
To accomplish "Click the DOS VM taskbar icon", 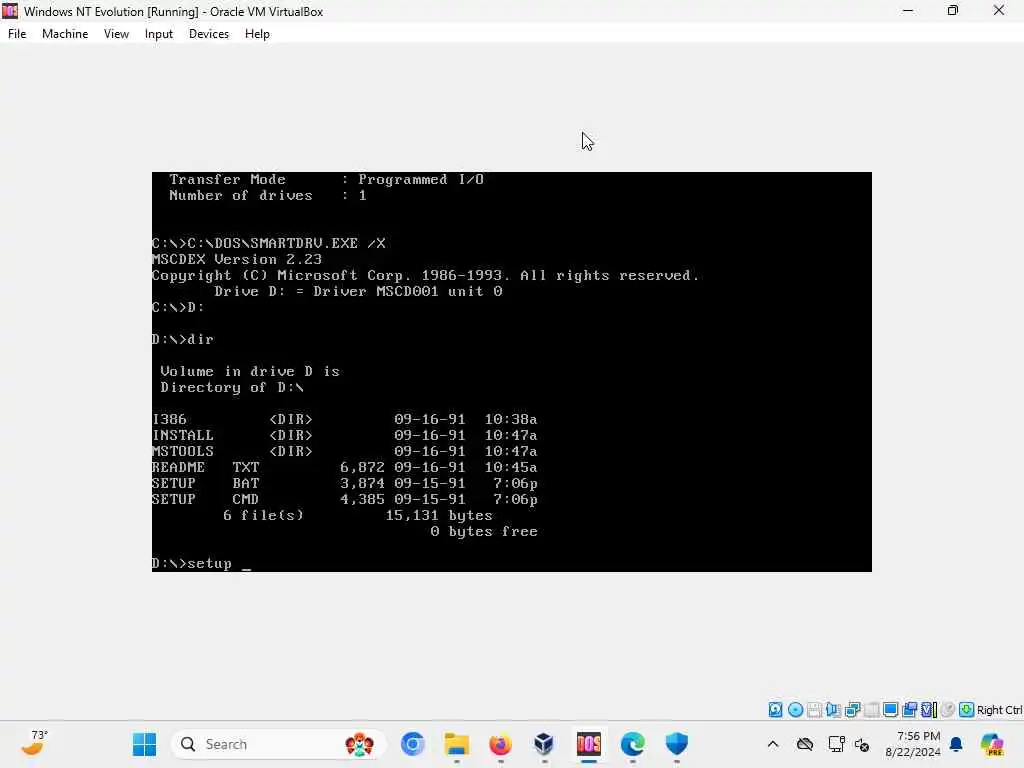I will tap(588, 744).
